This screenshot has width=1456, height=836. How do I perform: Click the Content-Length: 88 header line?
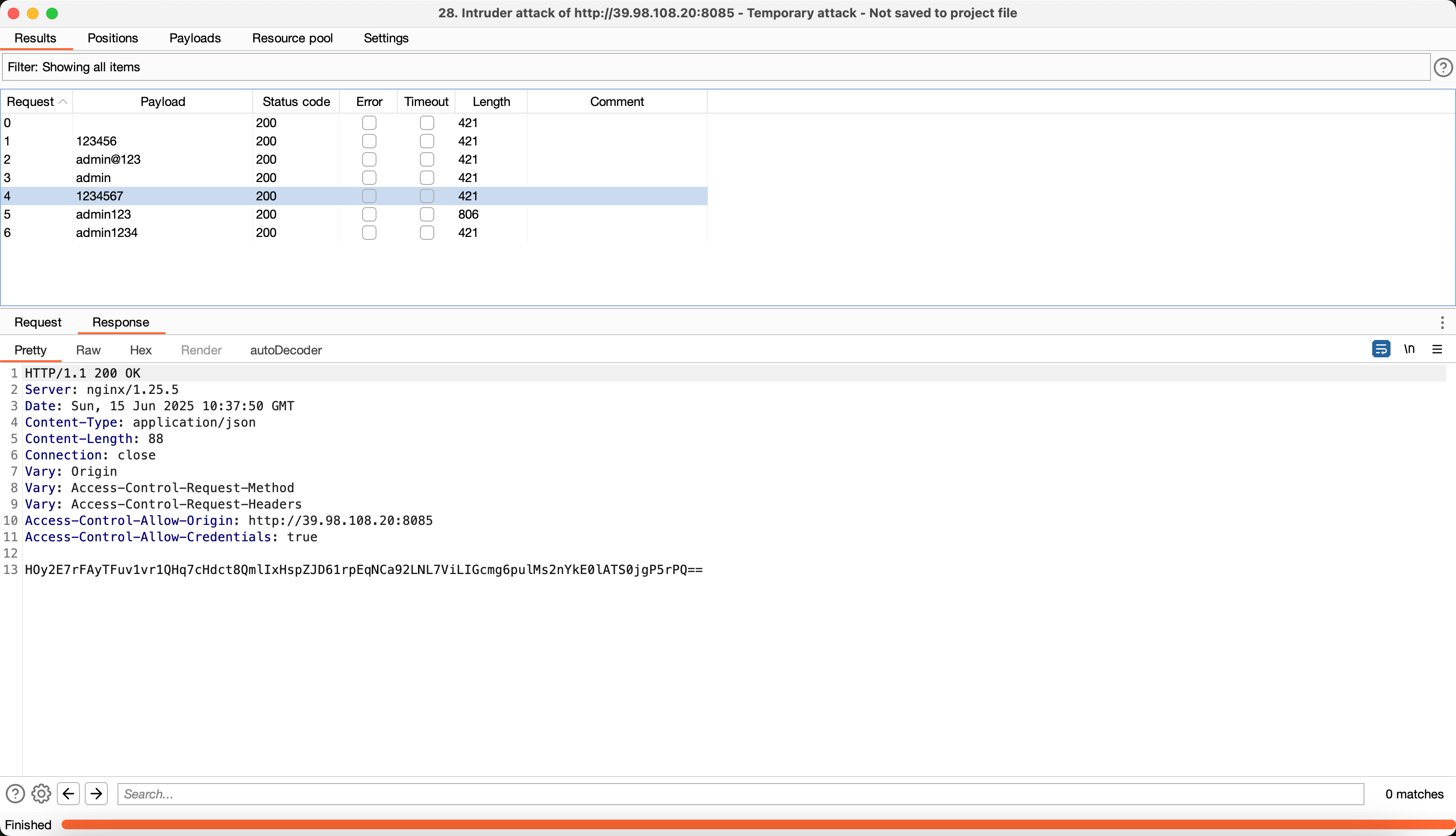click(94, 439)
